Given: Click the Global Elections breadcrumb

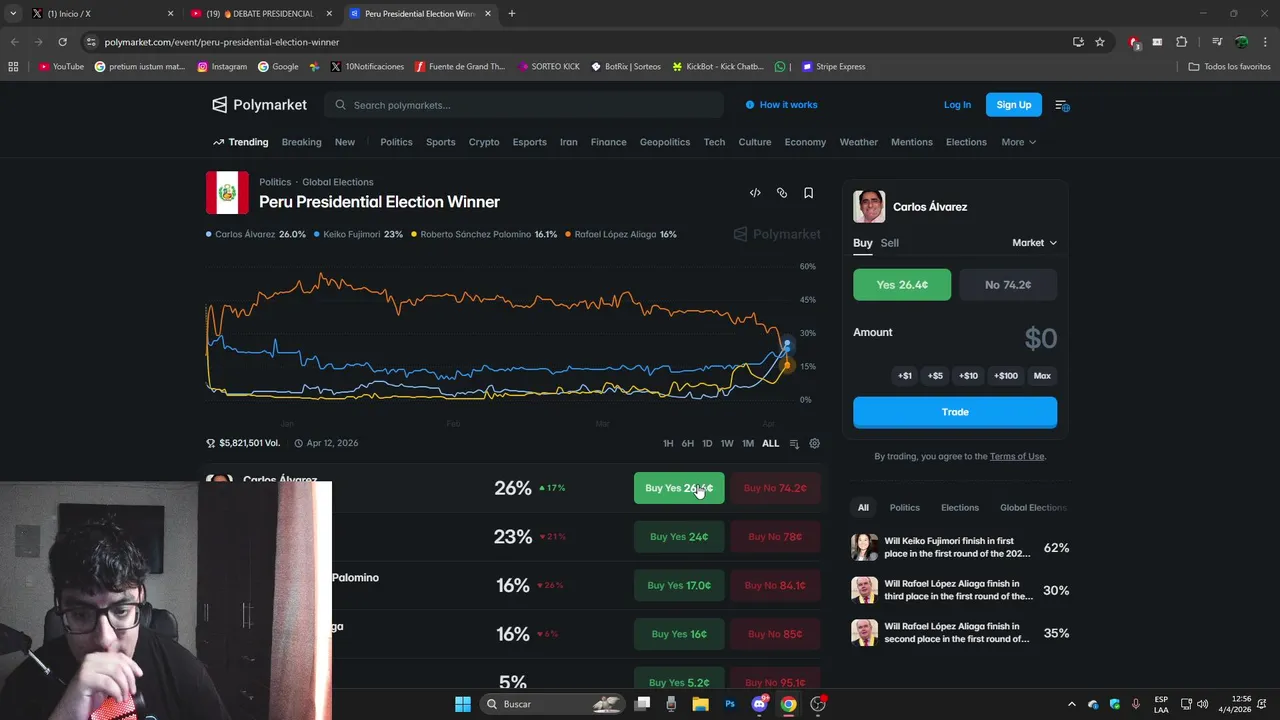Looking at the screenshot, I should [x=338, y=182].
